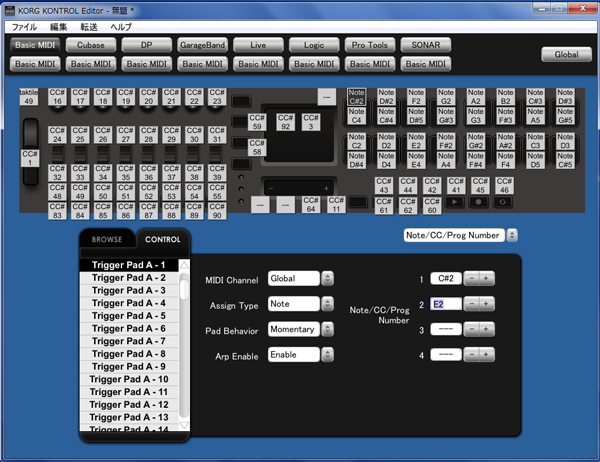This screenshot has height=462, width=600.
Task: Select Trigger Pad A - 1 in list
Action: pos(129,265)
